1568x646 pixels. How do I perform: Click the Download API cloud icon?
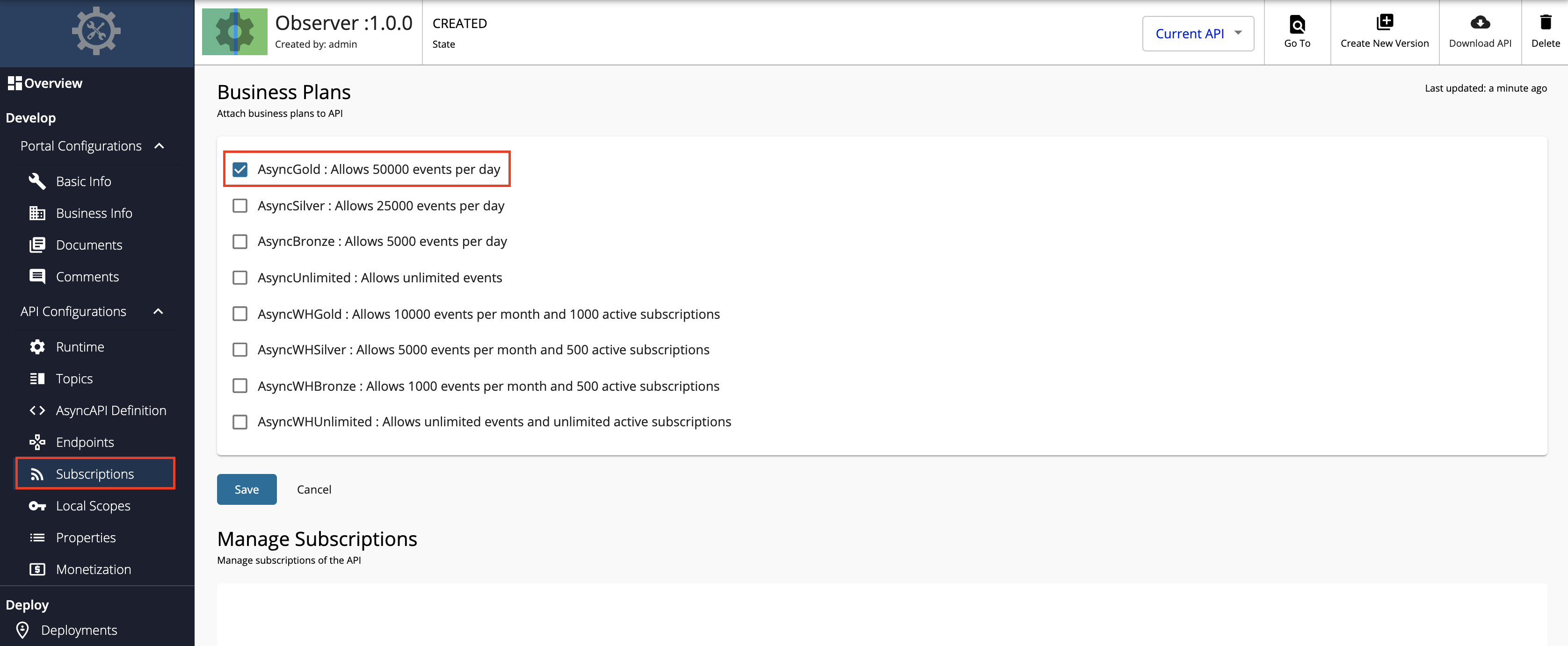click(1480, 22)
